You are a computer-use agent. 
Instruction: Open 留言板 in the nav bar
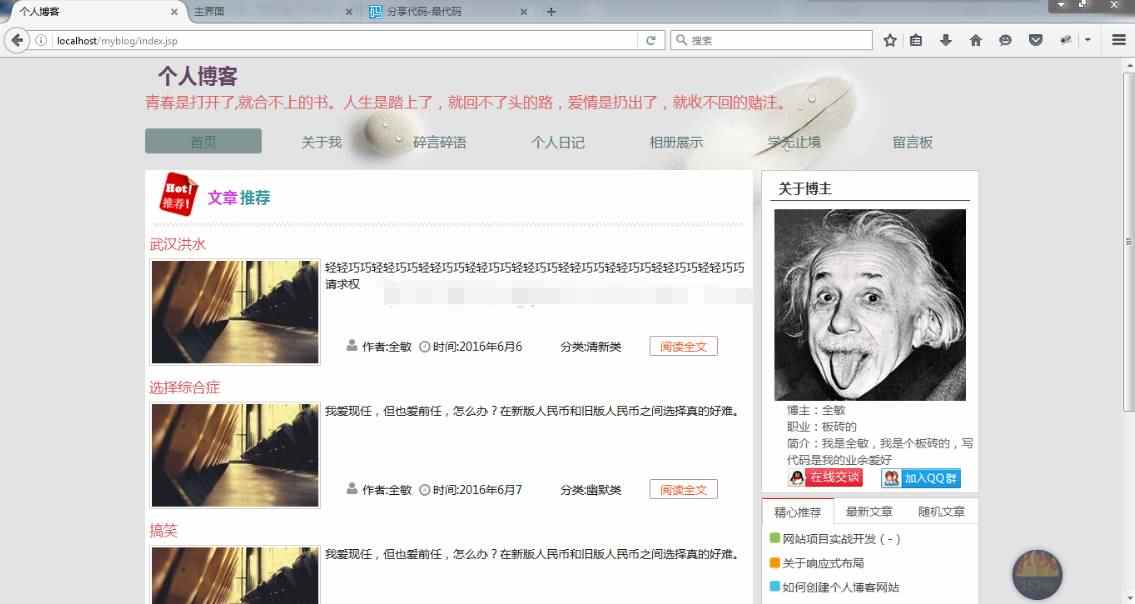912,142
